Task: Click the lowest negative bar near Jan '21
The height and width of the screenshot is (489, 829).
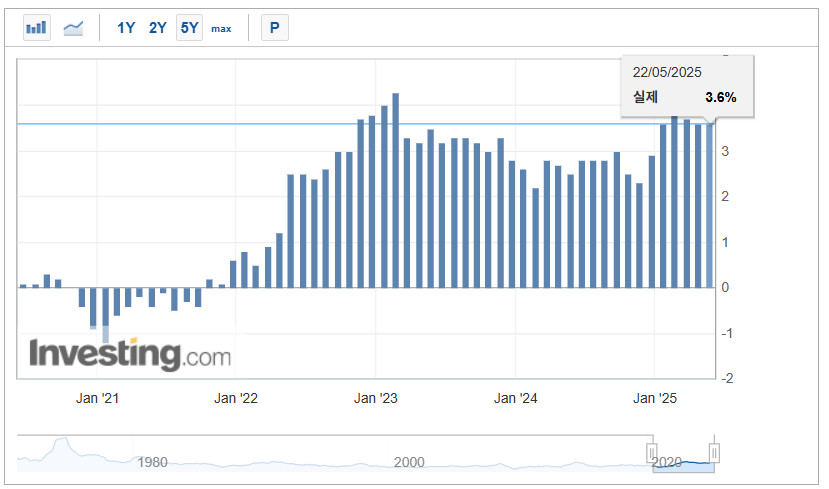Action: 106,315
